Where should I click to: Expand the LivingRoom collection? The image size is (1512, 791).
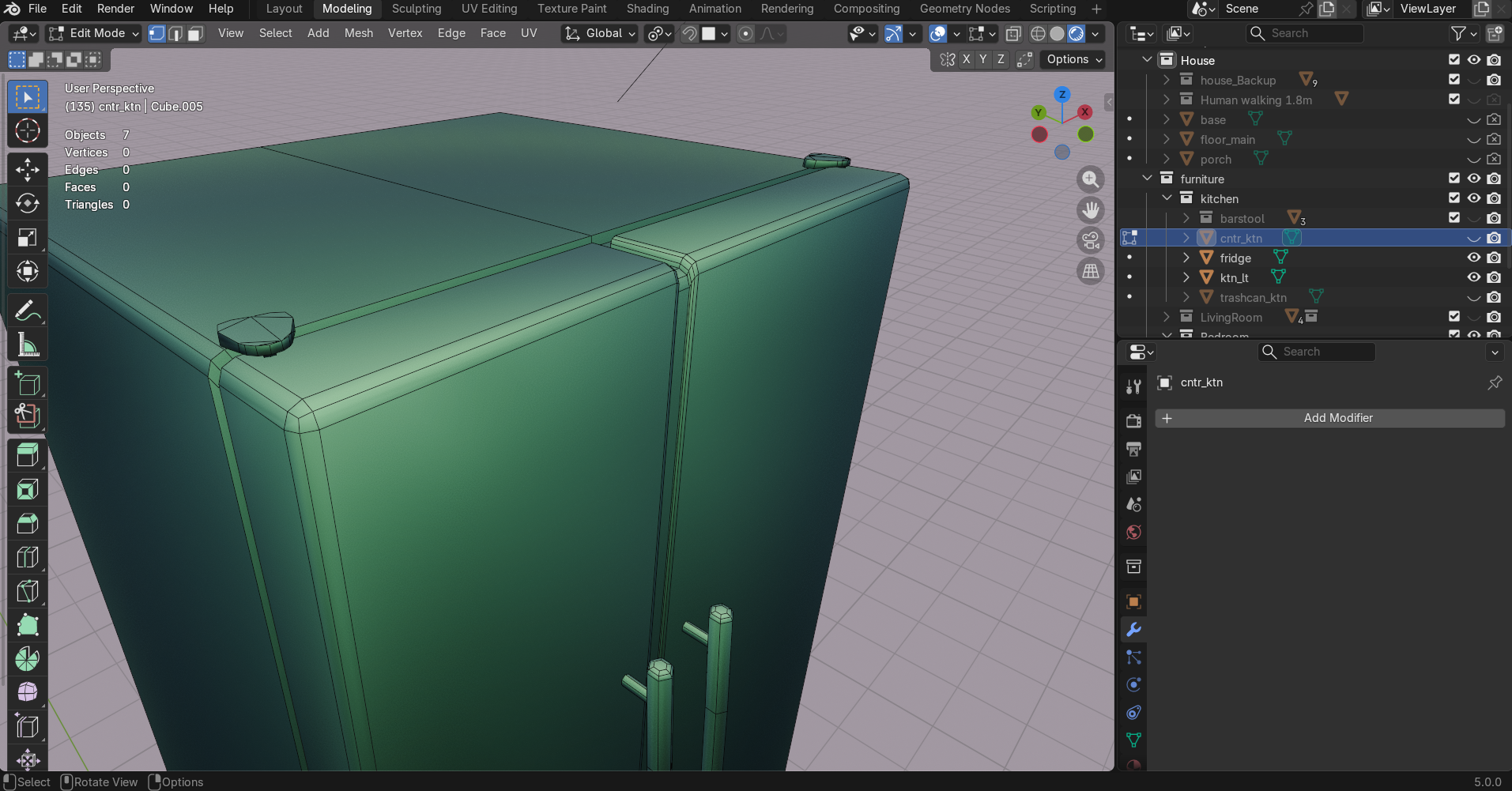[x=1167, y=317]
